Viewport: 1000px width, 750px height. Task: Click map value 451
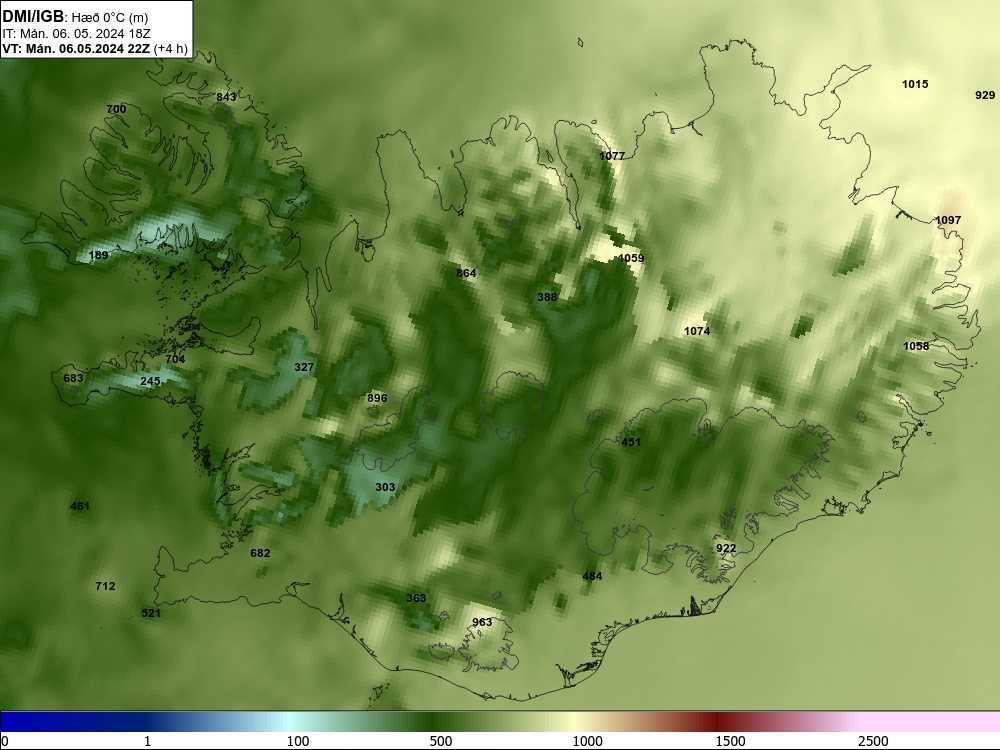(x=631, y=442)
